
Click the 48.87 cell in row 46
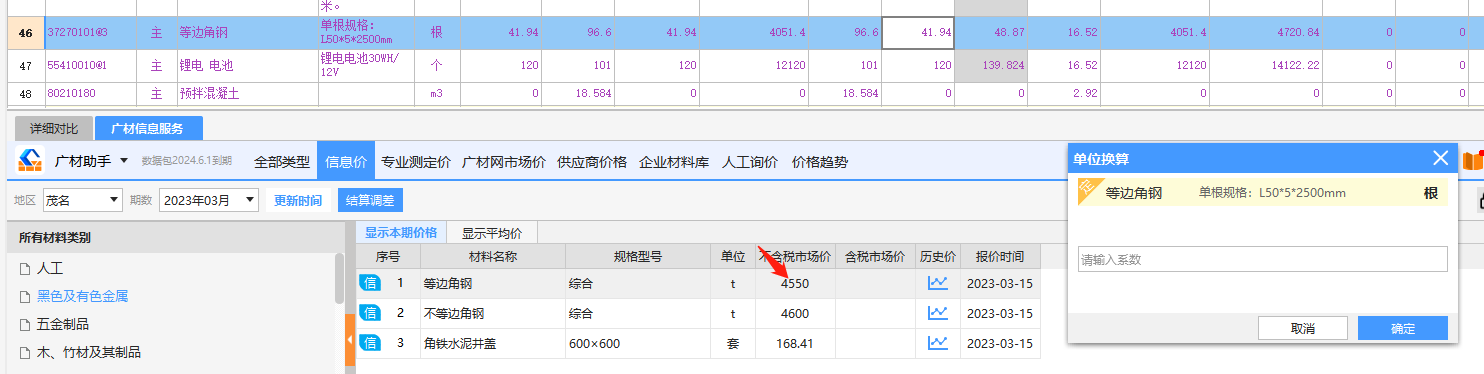(x=991, y=33)
